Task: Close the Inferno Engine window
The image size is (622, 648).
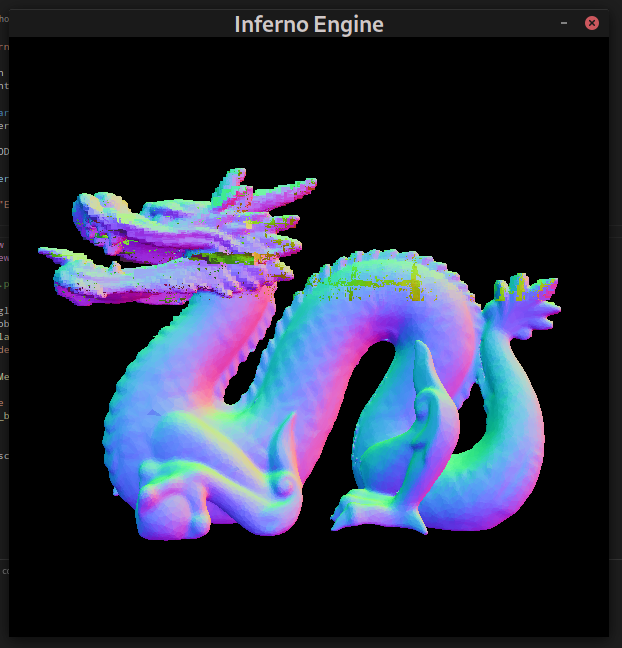Action: [x=592, y=23]
